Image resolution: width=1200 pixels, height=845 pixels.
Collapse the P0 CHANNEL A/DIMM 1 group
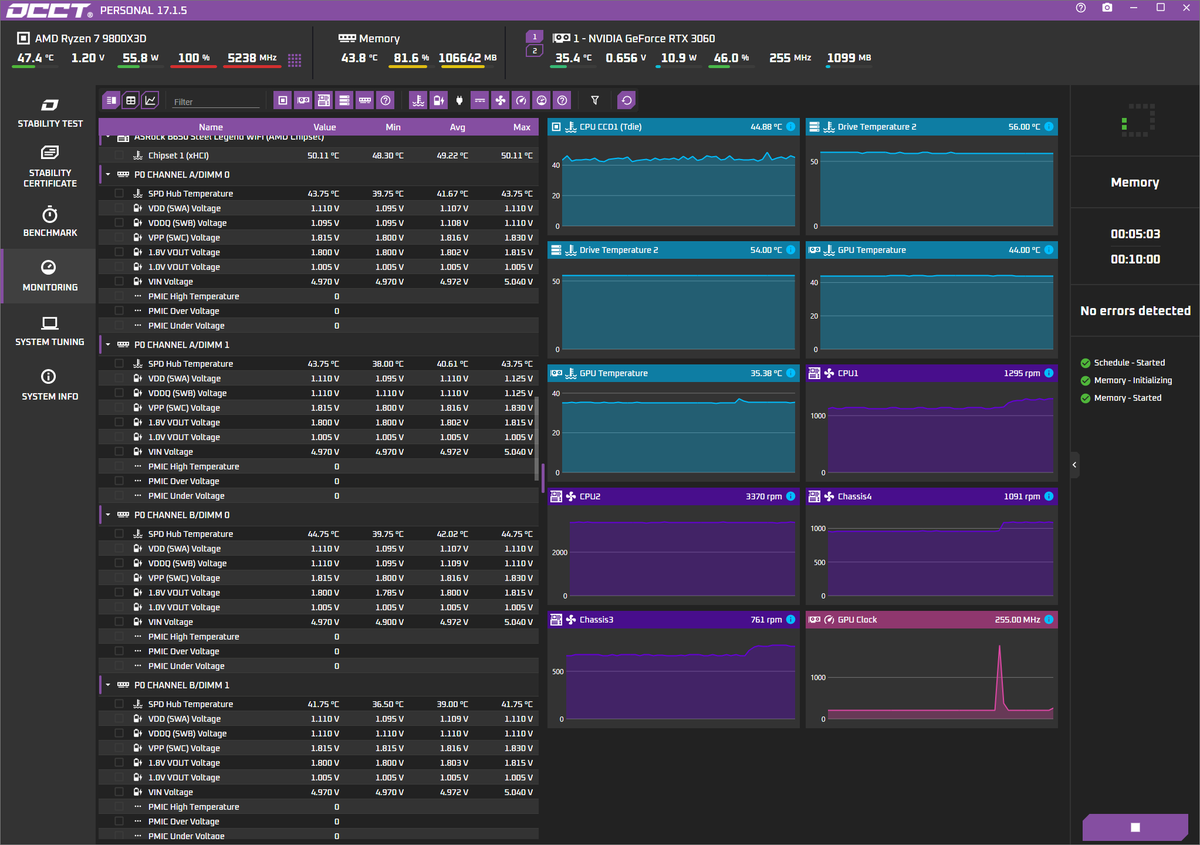[x=108, y=345]
